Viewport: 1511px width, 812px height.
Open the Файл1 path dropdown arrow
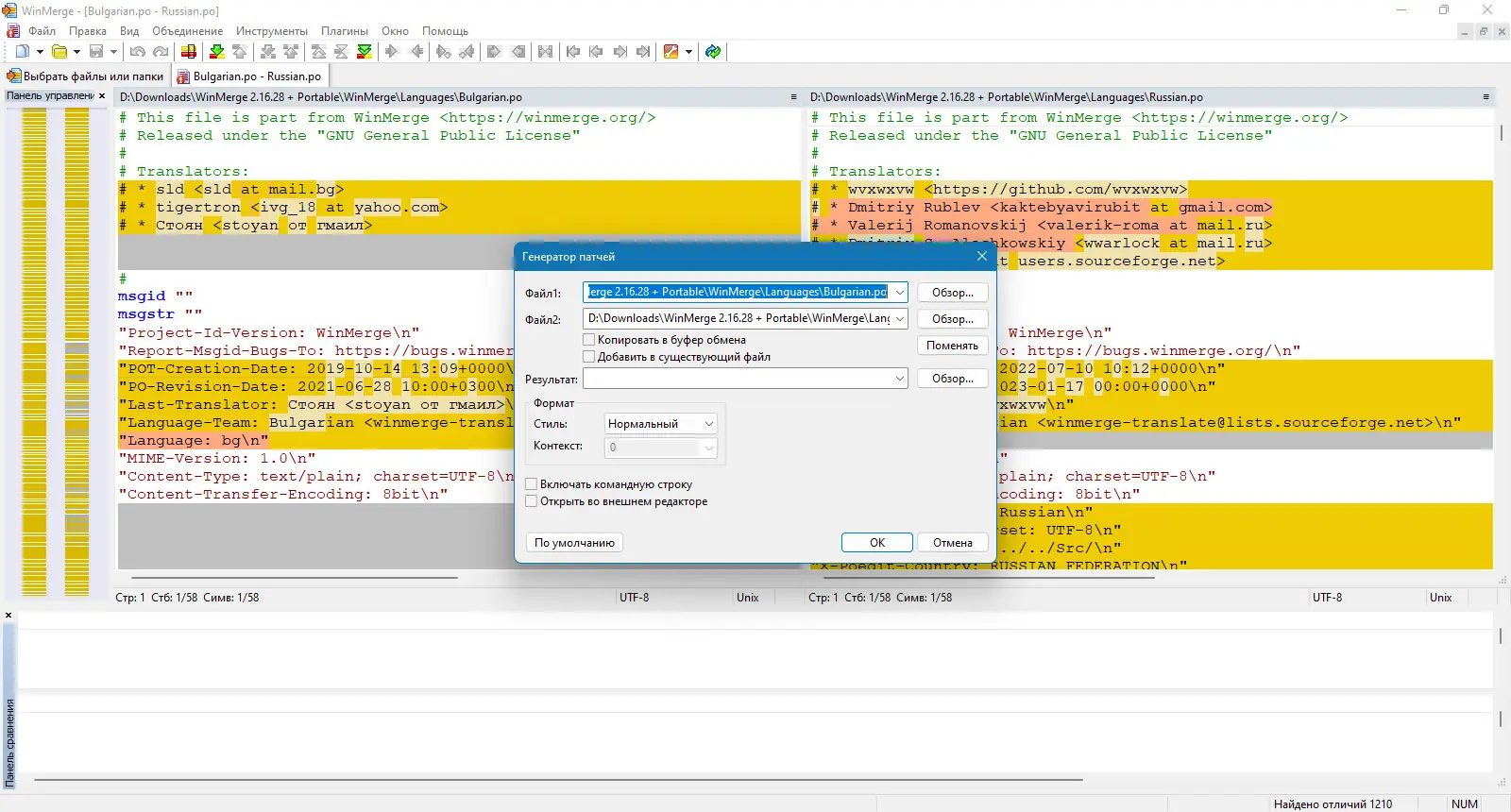tap(899, 293)
